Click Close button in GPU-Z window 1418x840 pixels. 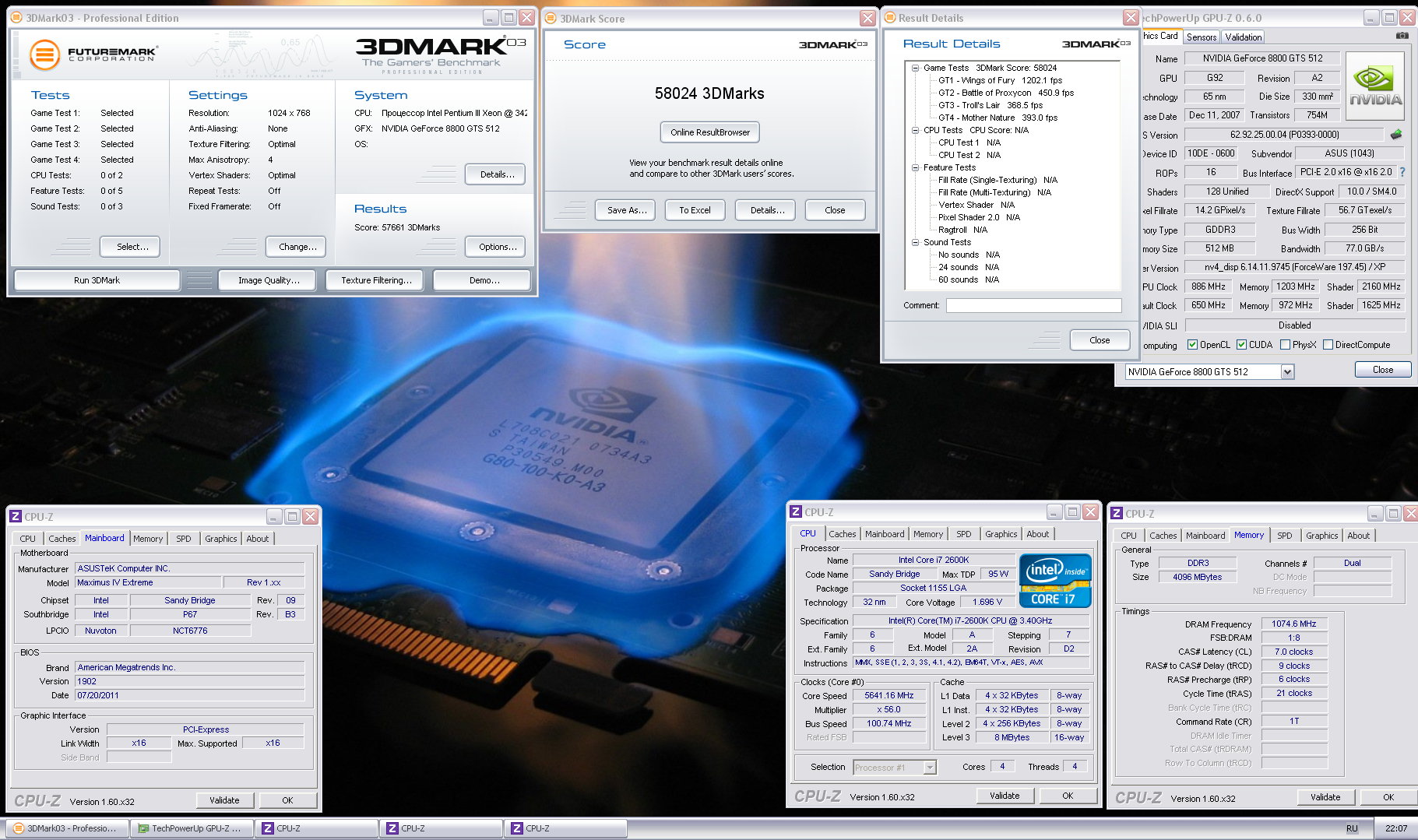coord(1383,370)
